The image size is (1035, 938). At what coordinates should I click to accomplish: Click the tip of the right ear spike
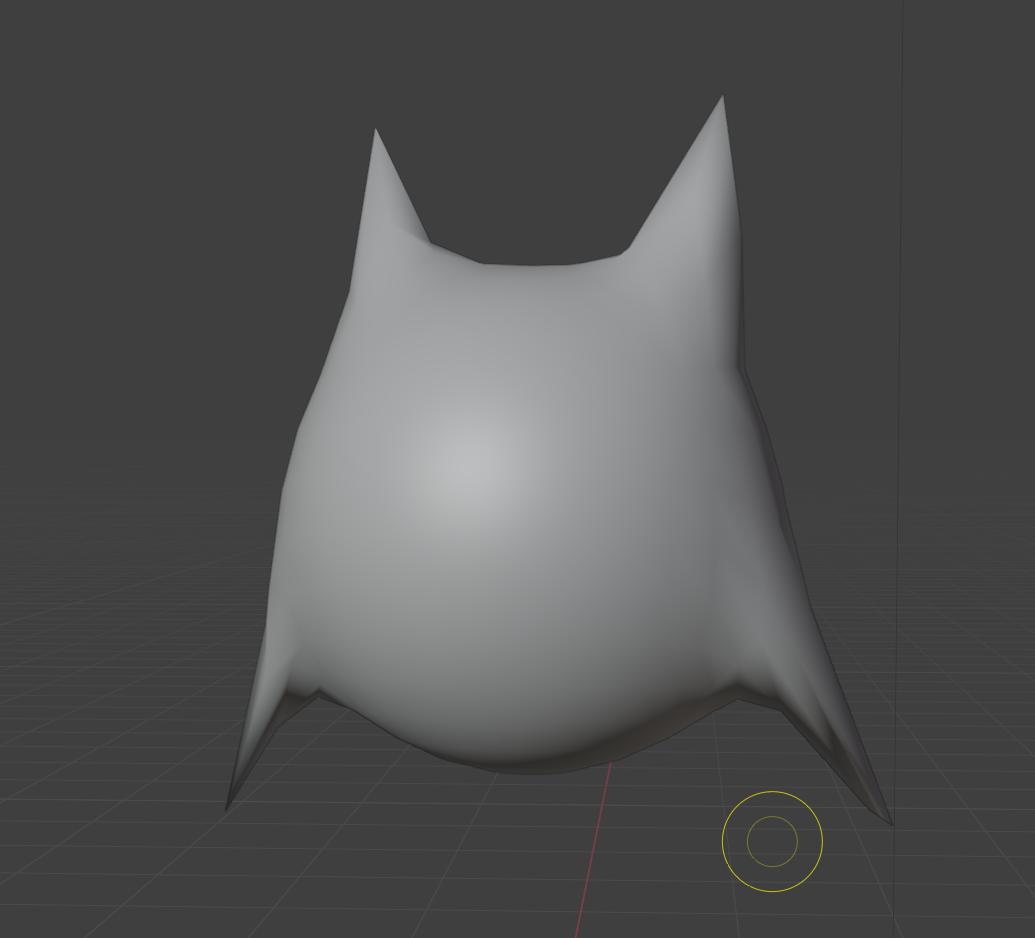coord(722,100)
